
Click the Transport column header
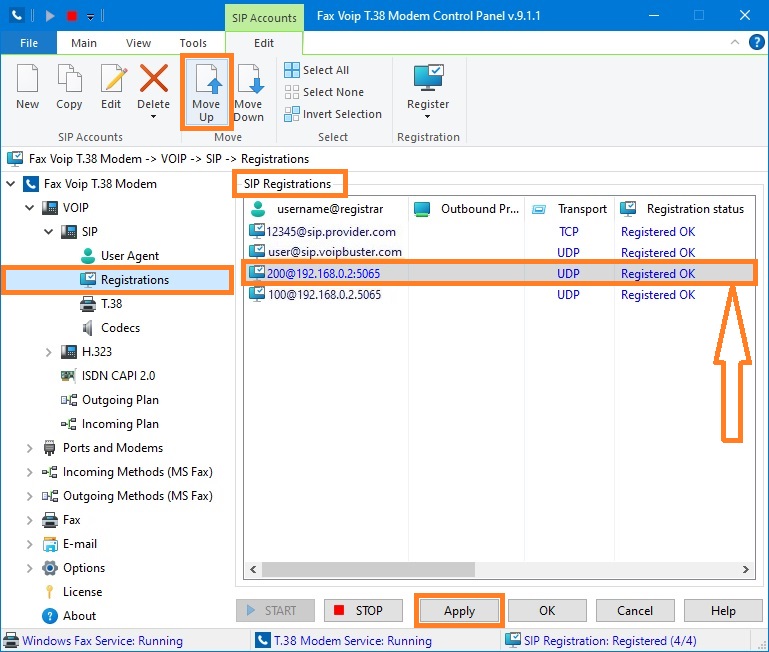coord(569,209)
